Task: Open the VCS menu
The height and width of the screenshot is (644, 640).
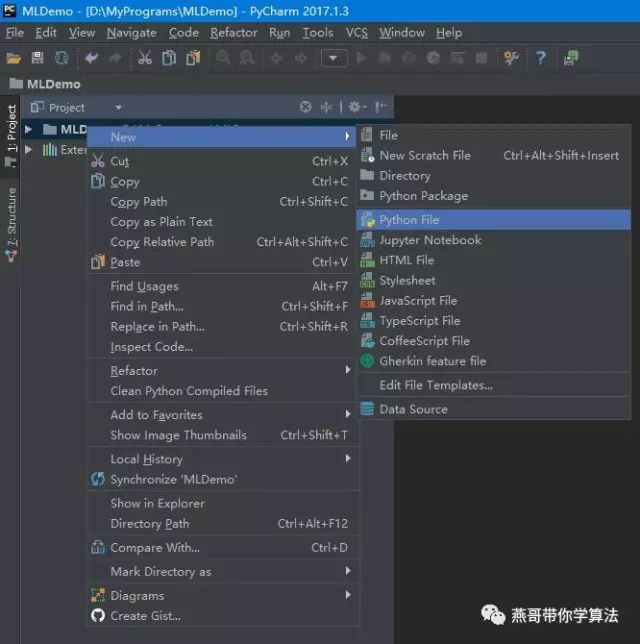Action: point(357,32)
